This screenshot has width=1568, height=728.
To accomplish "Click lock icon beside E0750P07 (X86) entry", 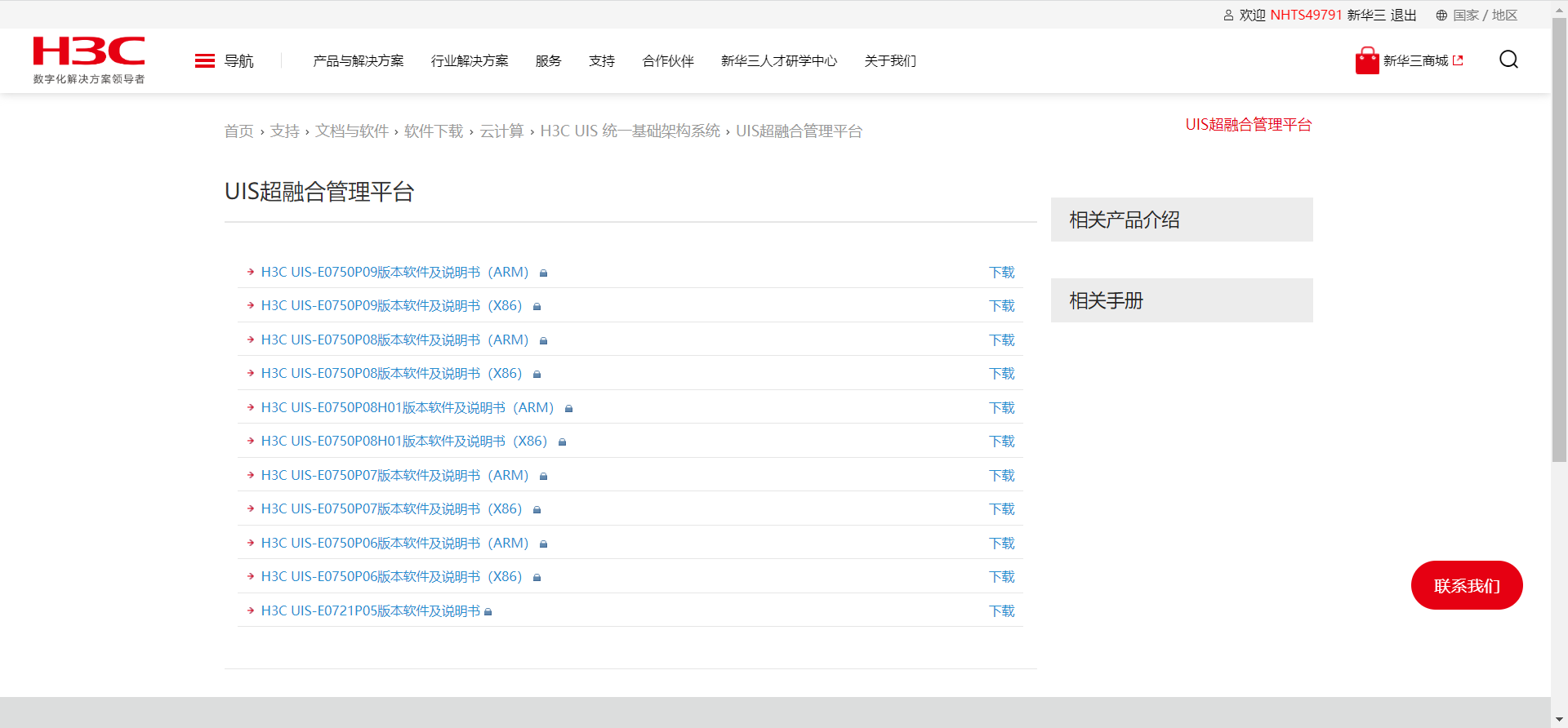I will coord(537,510).
